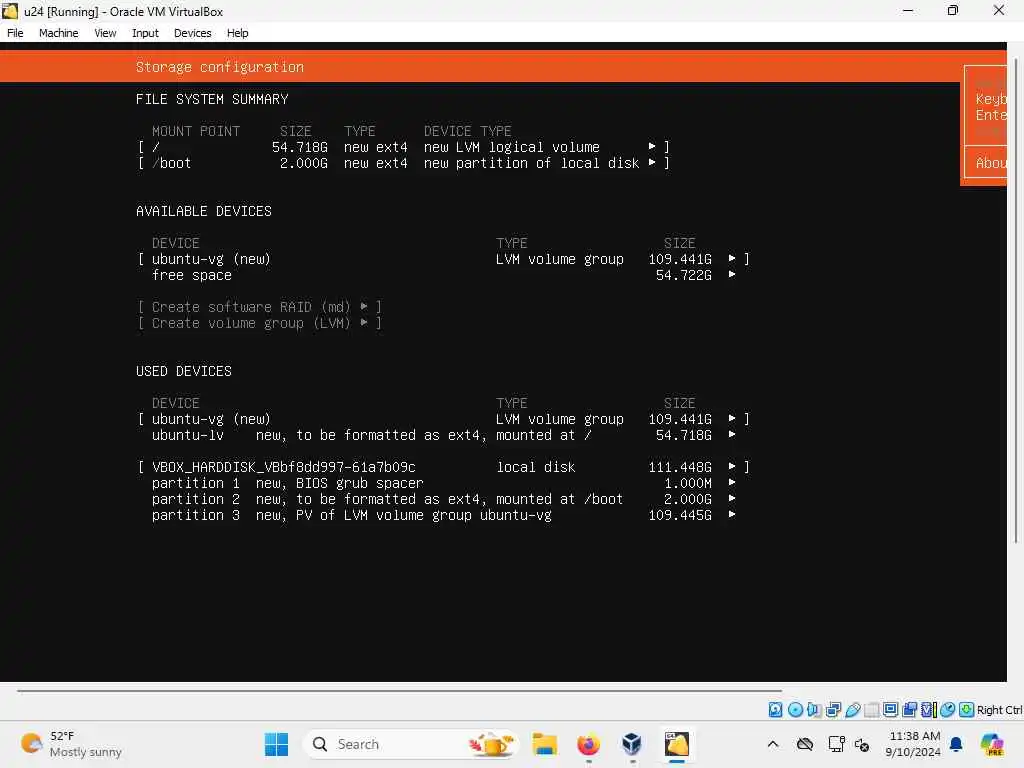Expand the partition 1 arrow
This screenshot has width=1024, height=768.
tap(732, 482)
